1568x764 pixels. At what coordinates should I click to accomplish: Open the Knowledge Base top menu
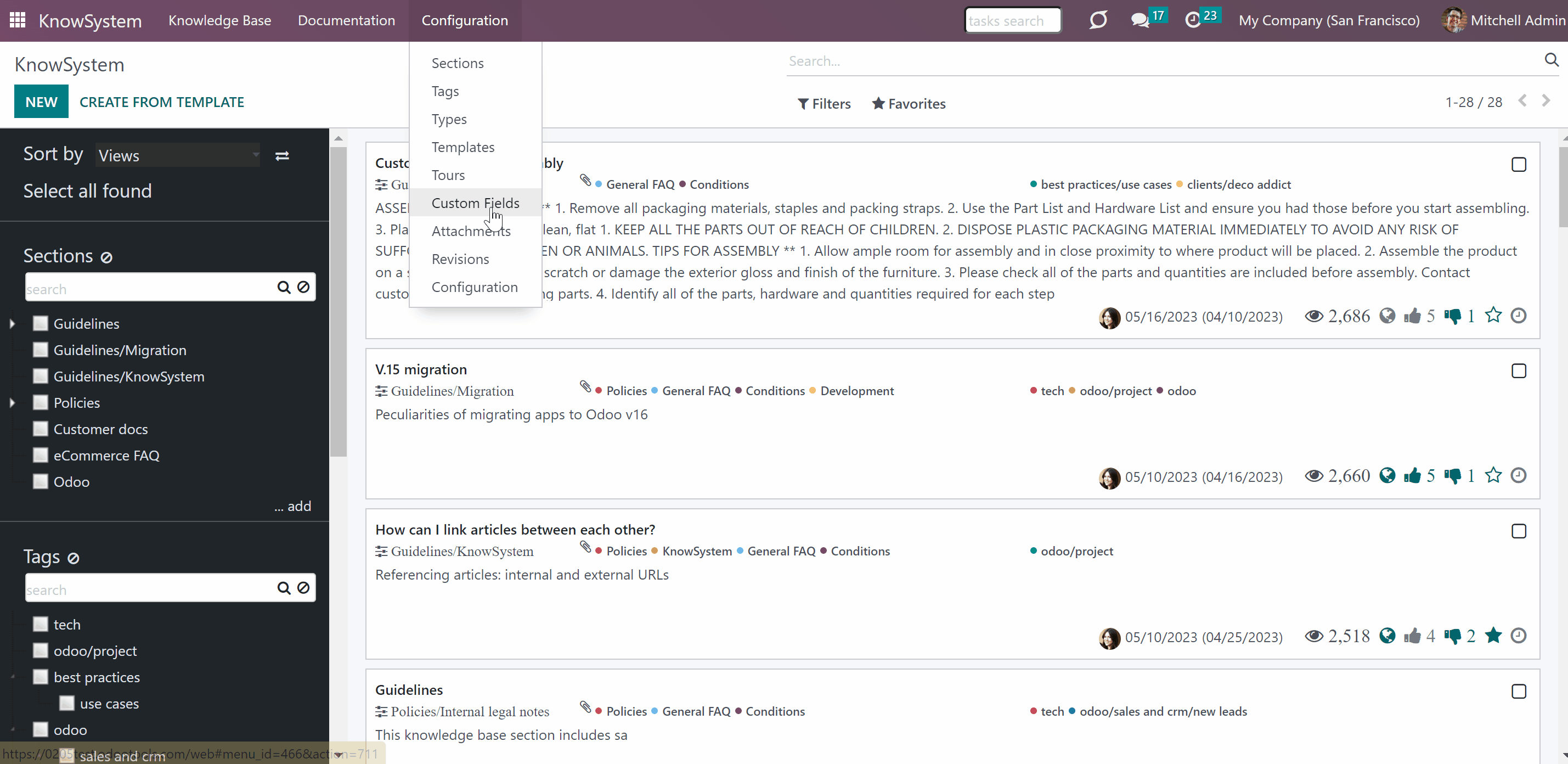pos(220,20)
